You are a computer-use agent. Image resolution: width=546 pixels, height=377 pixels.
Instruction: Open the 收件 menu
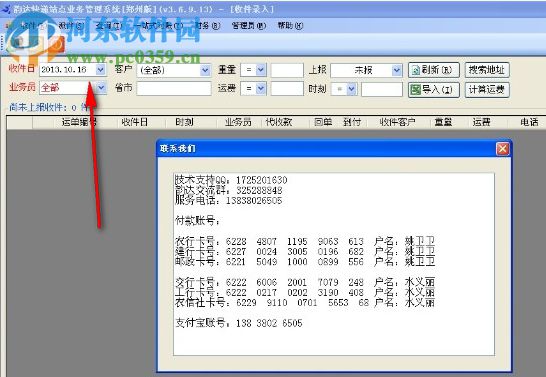coord(32,25)
